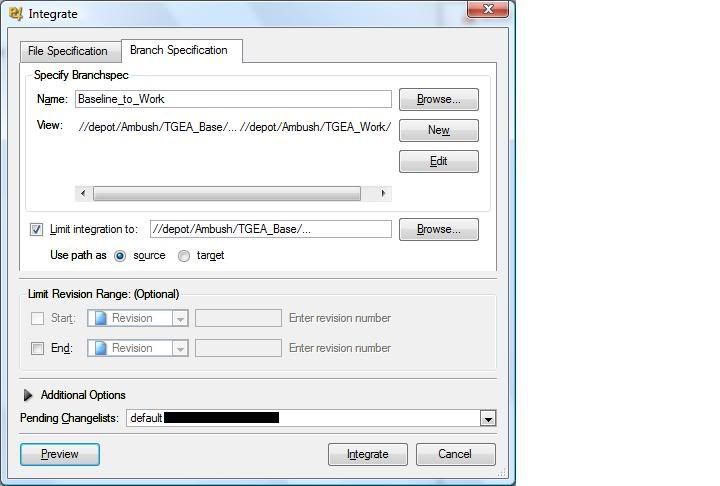This screenshot has width=720, height=486.
Task: Click the Edit branchspec button
Action: tap(438, 161)
